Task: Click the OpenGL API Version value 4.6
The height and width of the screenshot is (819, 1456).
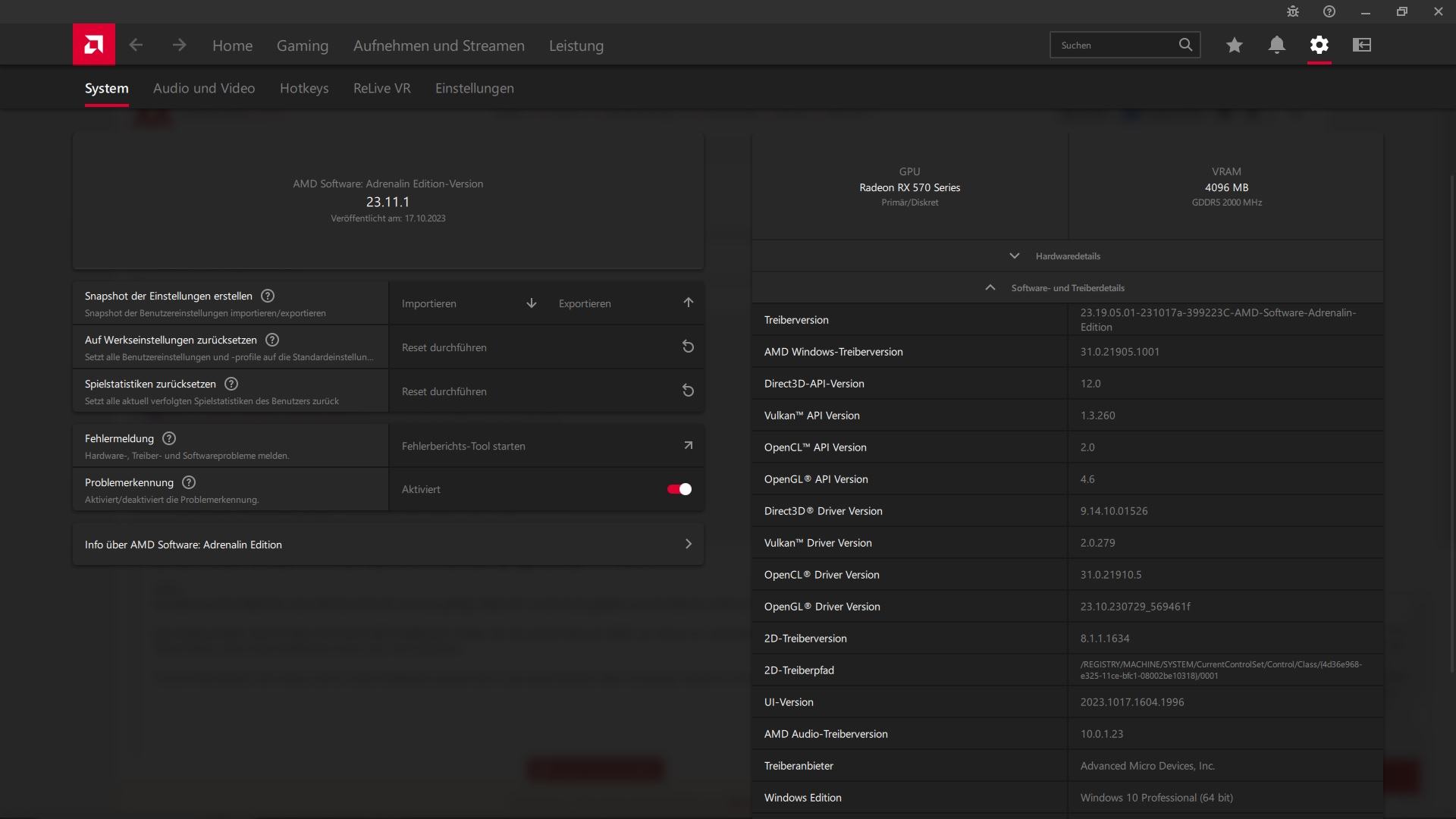Action: click(x=1087, y=479)
